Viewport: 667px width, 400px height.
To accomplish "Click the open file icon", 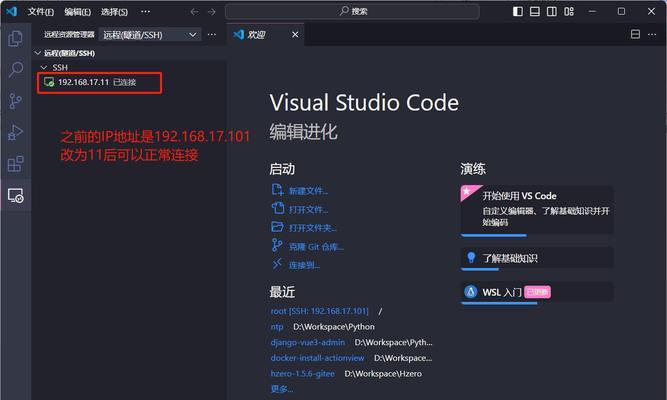I will 277,208.
